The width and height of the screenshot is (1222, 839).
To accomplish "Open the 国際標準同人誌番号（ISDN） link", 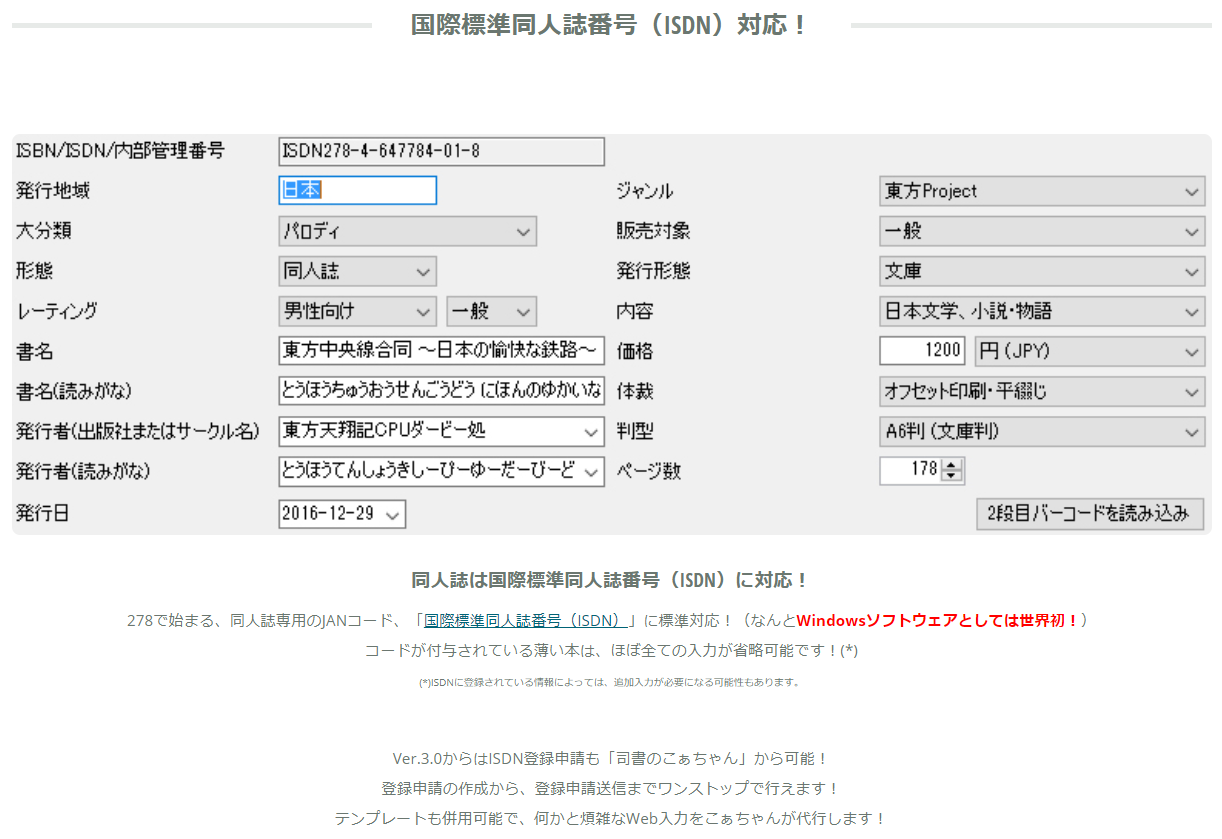I will tap(526, 620).
